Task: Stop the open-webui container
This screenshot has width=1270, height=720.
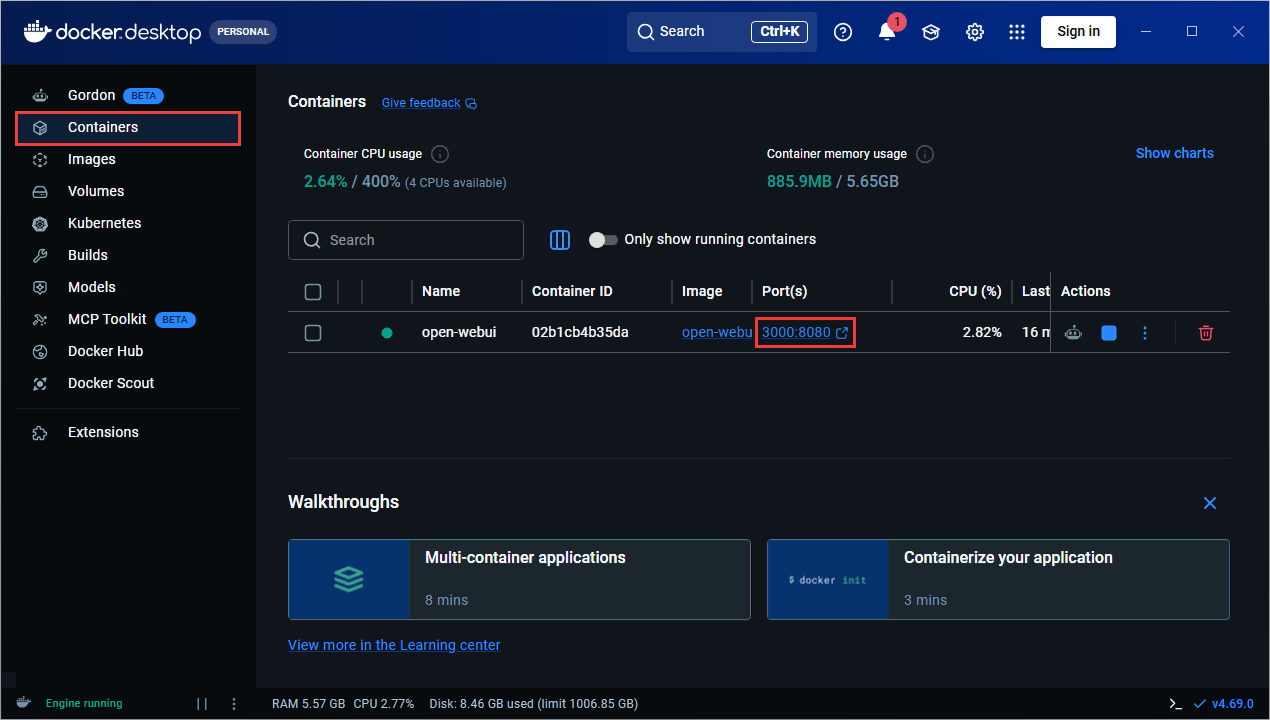Action: point(1109,333)
